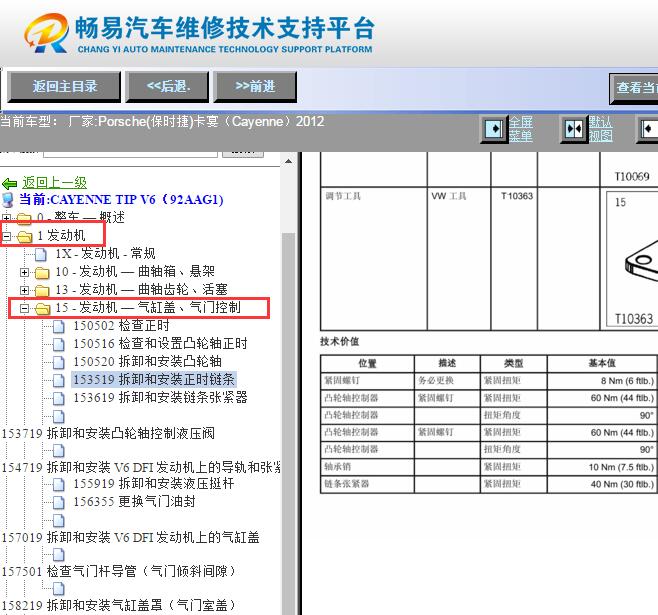Open 153619 拆卸和安装链条张紧器
The width and height of the screenshot is (658, 615).
160,397
